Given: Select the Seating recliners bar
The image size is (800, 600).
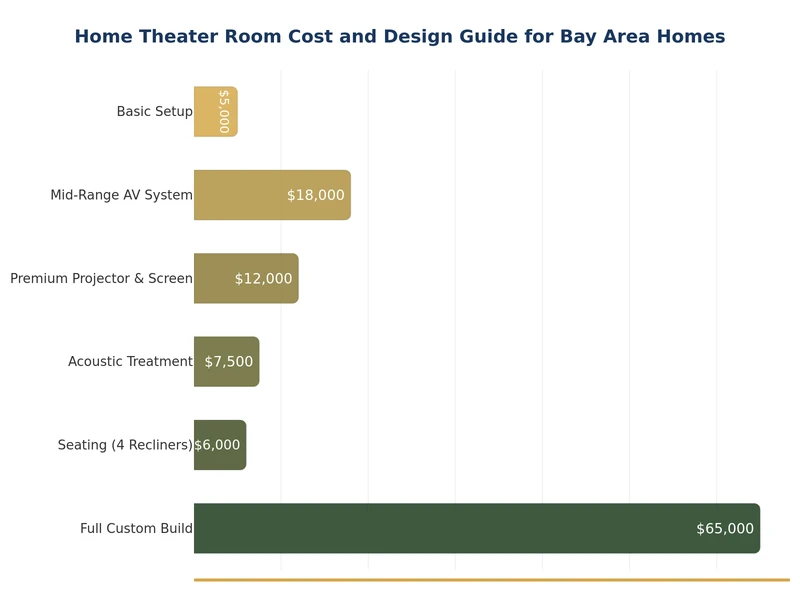Looking at the screenshot, I should pyautogui.click(x=218, y=460).
